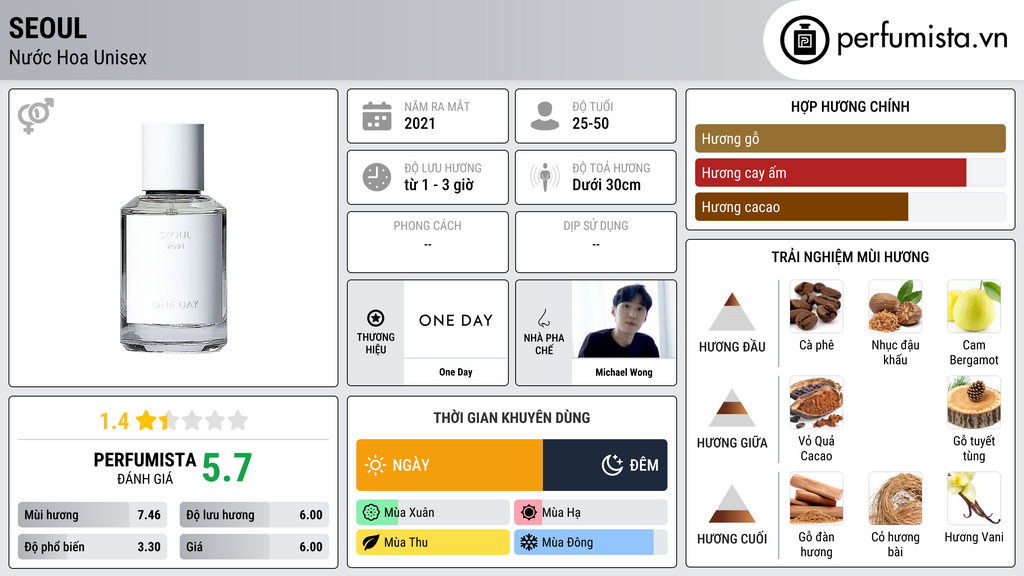This screenshot has width=1024, height=576.
Task: Open the Cỏ hương bài vetiver note
Action: pos(895,498)
